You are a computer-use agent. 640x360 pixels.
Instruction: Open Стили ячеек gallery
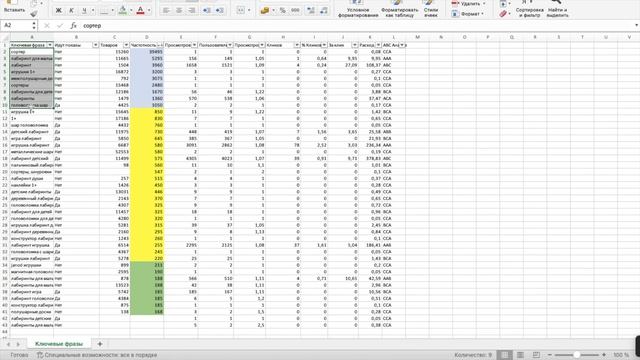(431, 9)
